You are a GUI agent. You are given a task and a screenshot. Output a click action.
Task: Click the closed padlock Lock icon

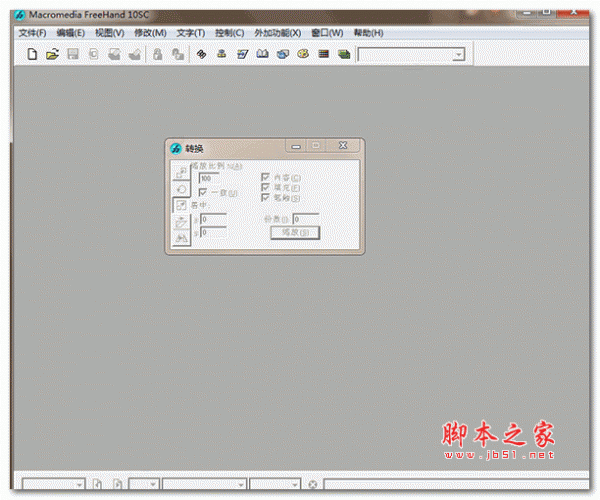(x=157, y=54)
